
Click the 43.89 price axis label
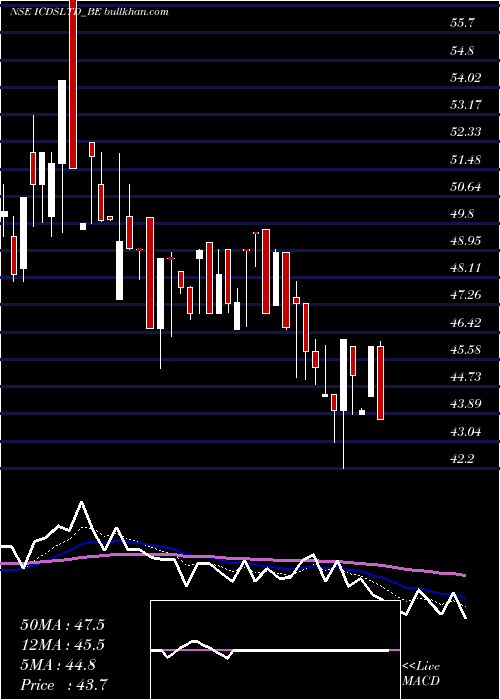(466, 404)
